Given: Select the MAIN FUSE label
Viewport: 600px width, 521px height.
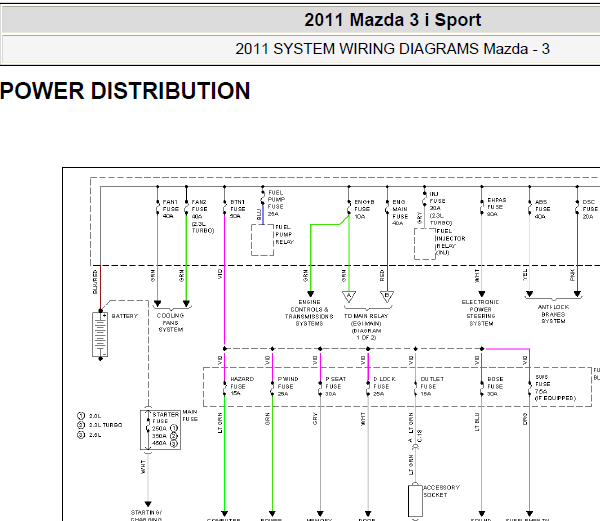Looking at the screenshot, I should [190, 415].
